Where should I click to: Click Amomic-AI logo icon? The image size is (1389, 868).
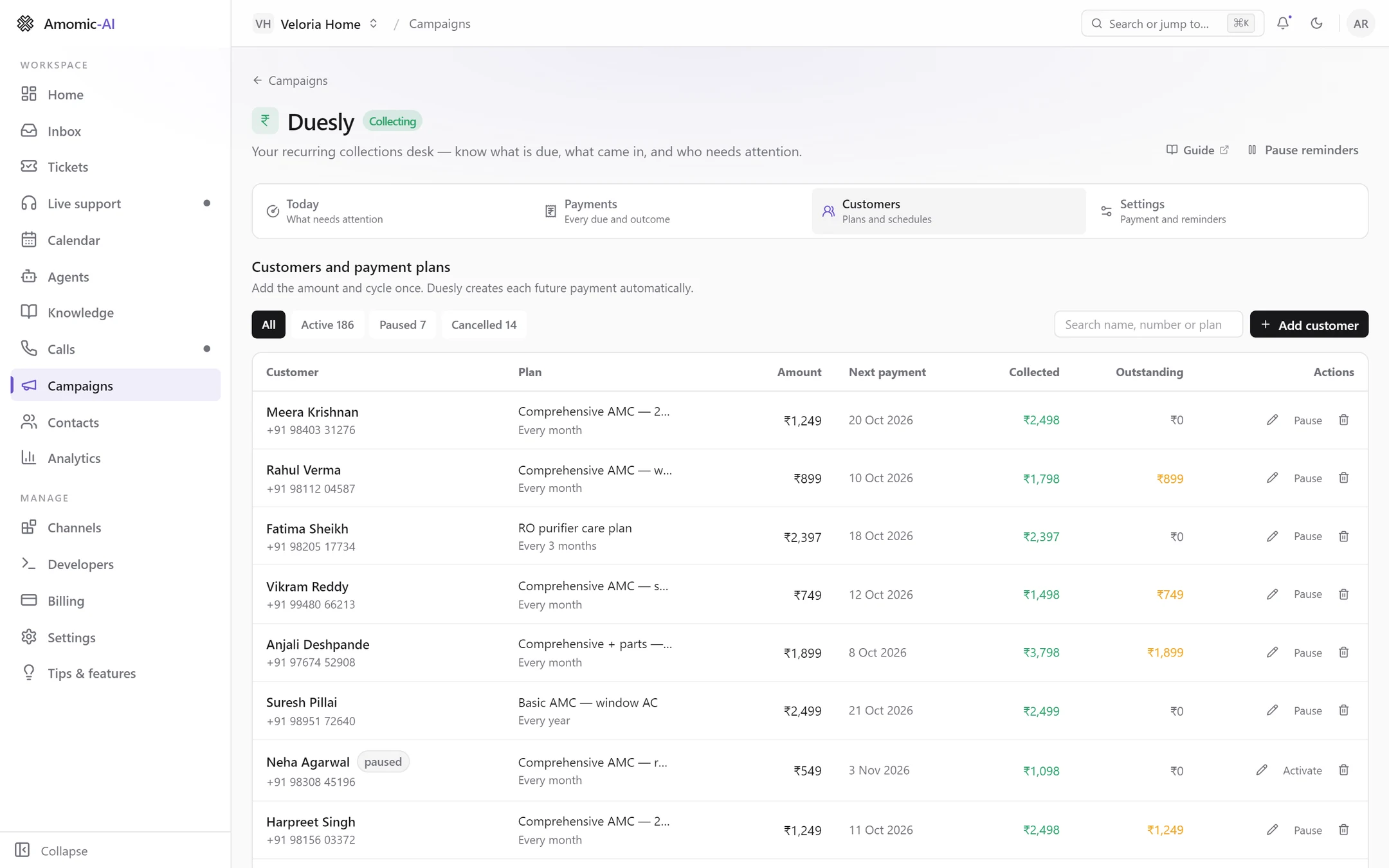point(25,24)
